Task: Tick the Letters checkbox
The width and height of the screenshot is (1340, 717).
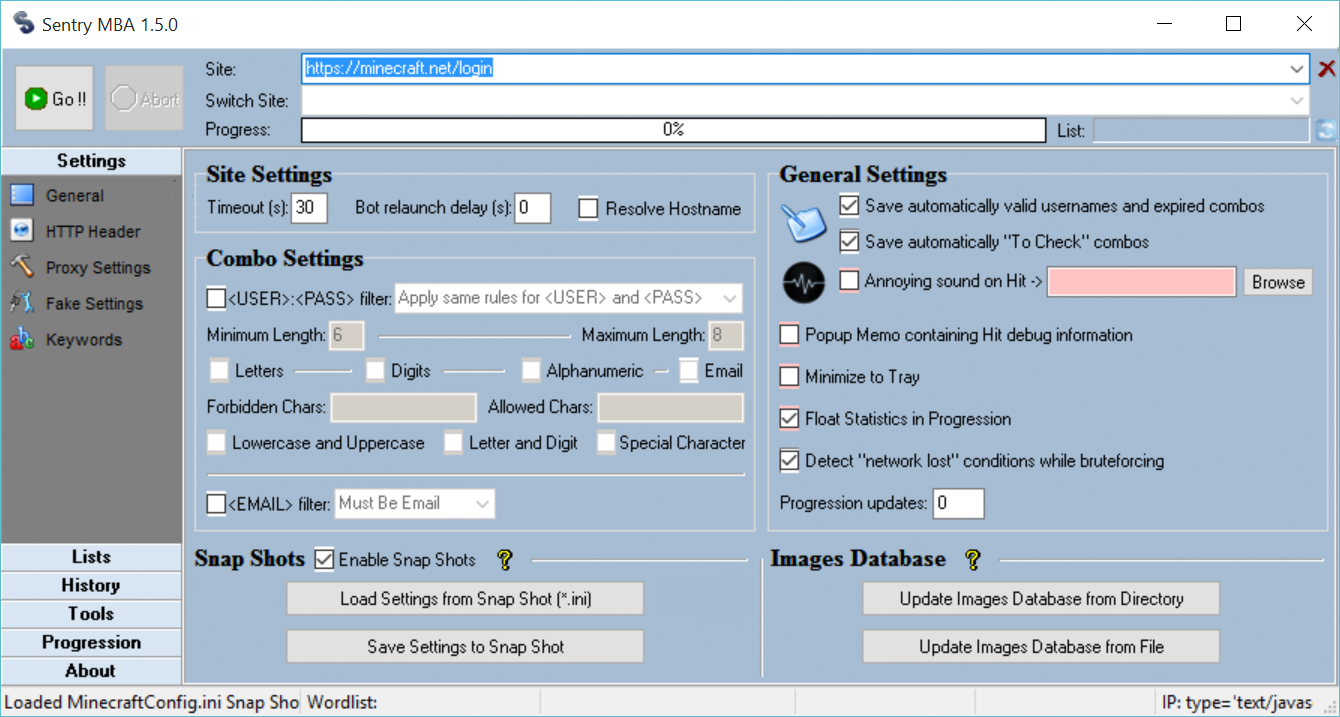Action: pos(219,371)
